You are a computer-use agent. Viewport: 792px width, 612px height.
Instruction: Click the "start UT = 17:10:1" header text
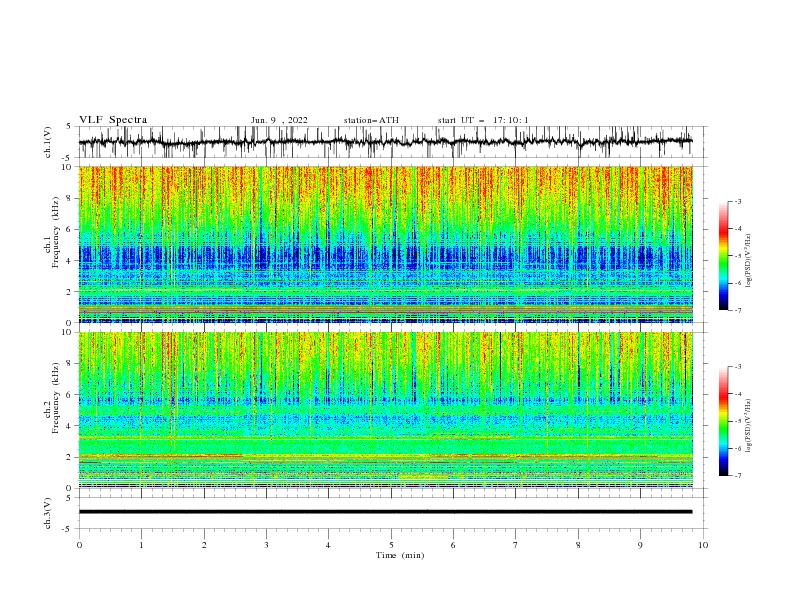pyautogui.click(x=483, y=120)
